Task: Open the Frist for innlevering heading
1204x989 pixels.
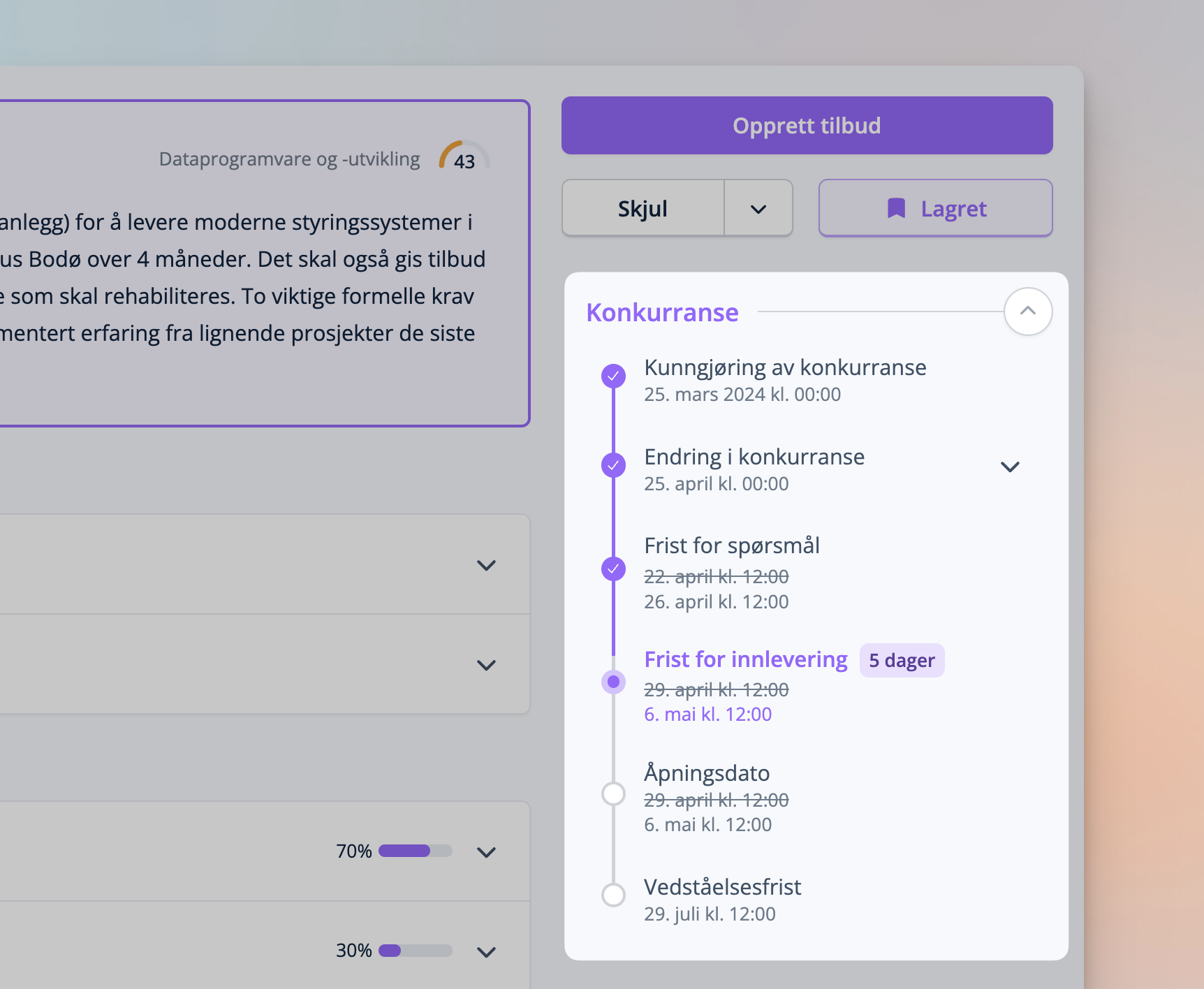Action: point(745,659)
